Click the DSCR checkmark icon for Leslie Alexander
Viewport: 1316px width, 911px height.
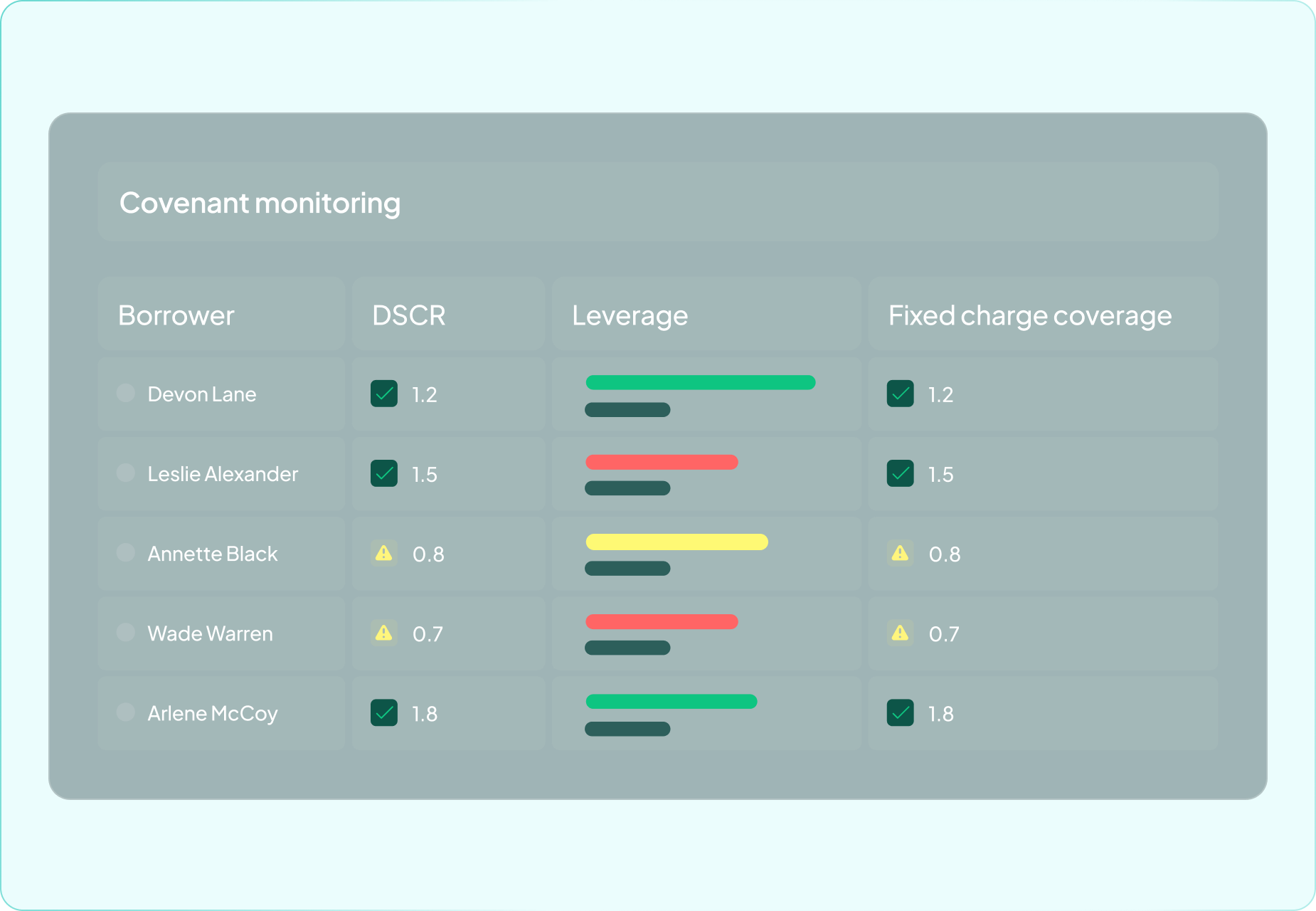[384, 473]
